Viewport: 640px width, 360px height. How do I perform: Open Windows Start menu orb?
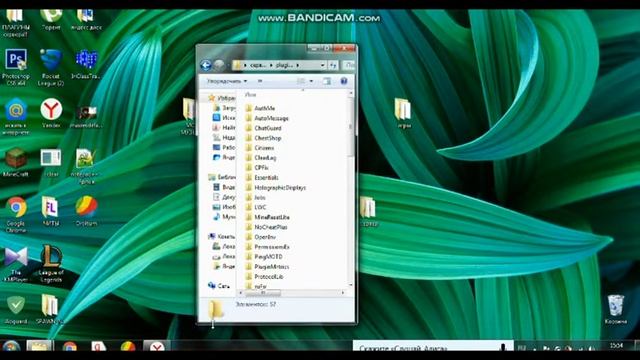click(x=11, y=346)
